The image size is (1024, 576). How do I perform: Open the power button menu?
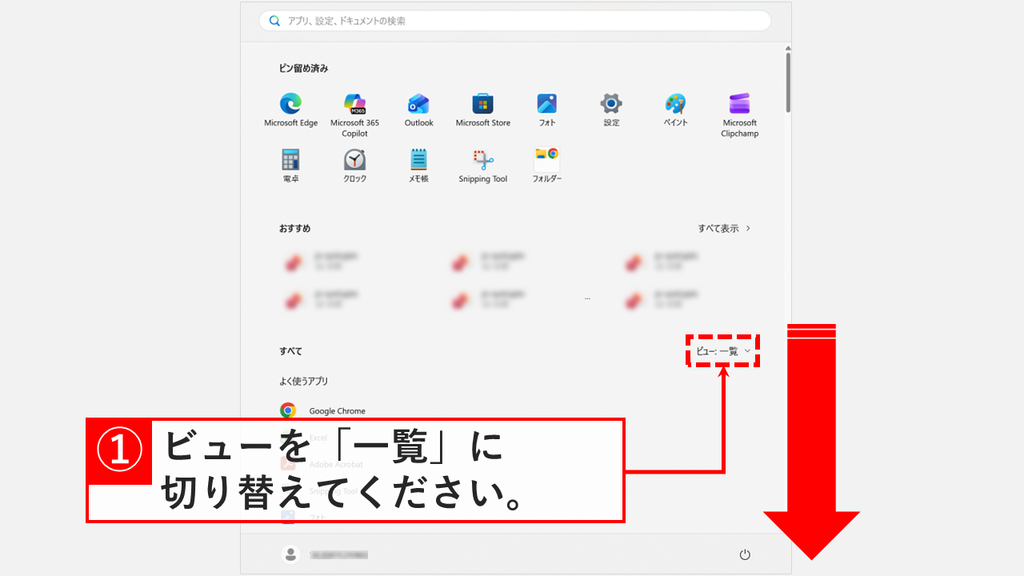coord(744,554)
